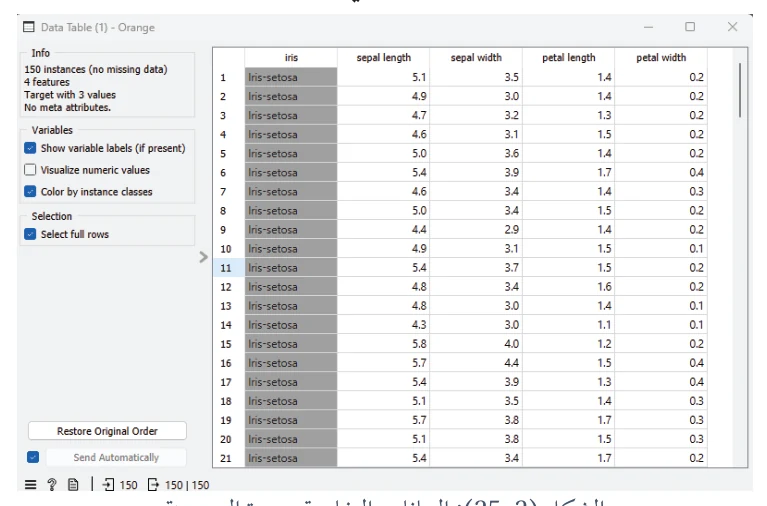Image resolution: width=767 pixels, height=506 pixels.
Task: Click petal width 0.4 in row 17
Action: coord(661,382)
